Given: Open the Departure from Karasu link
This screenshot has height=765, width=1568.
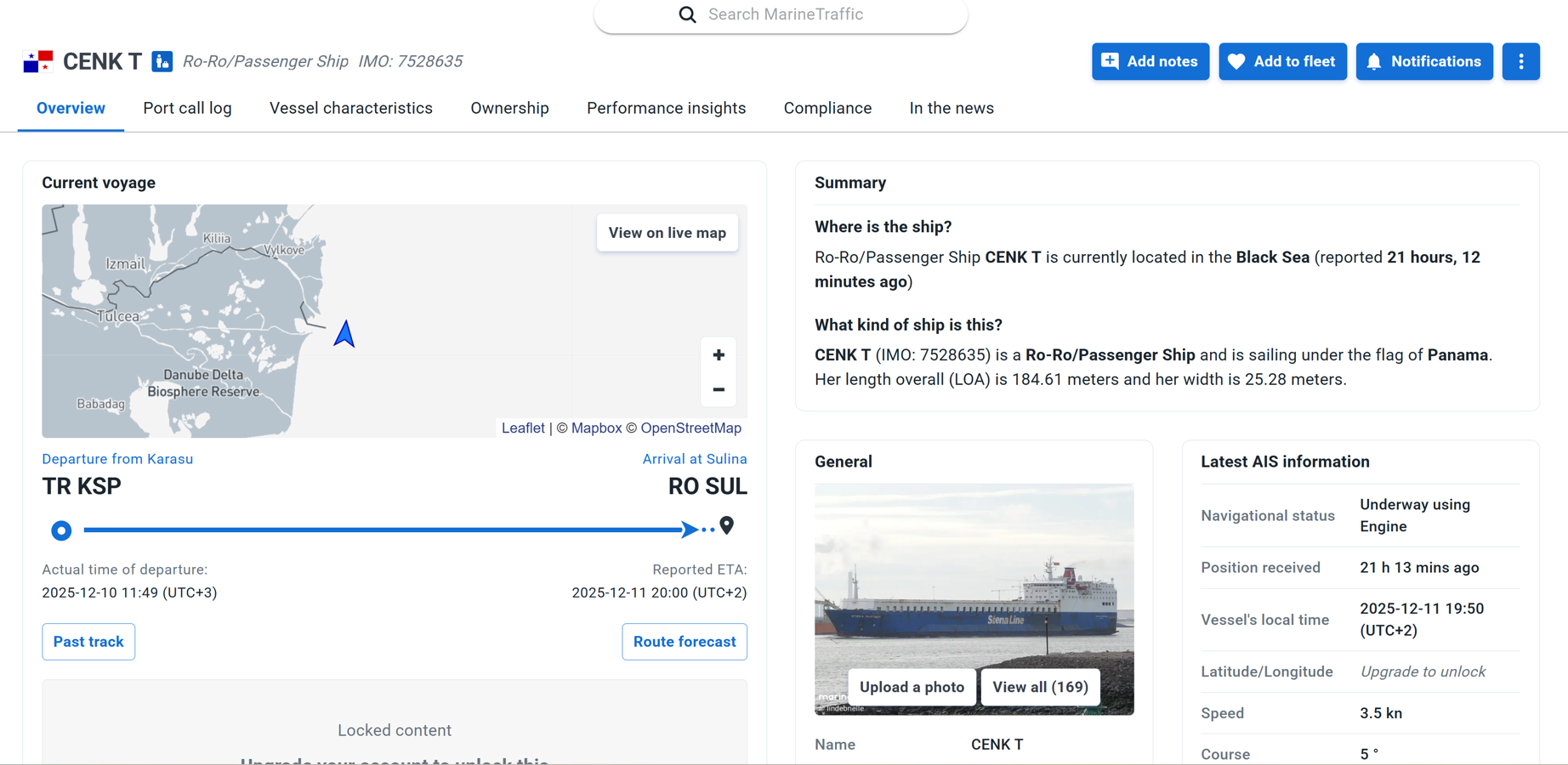Looking at the screenshot, I should point(117,459).
